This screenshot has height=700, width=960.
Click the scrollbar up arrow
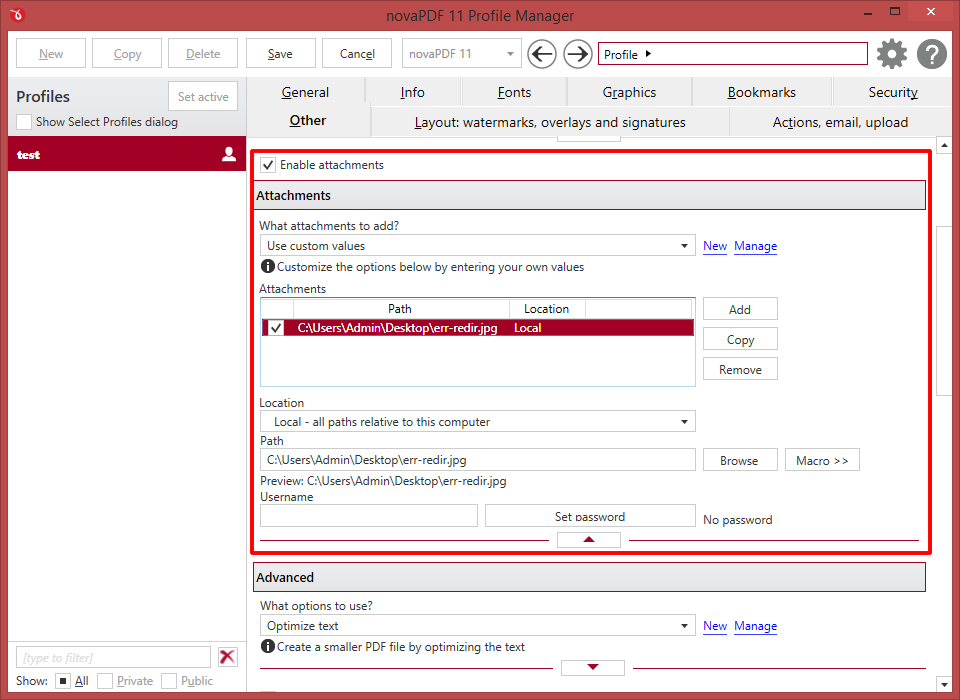click(943, 145)
